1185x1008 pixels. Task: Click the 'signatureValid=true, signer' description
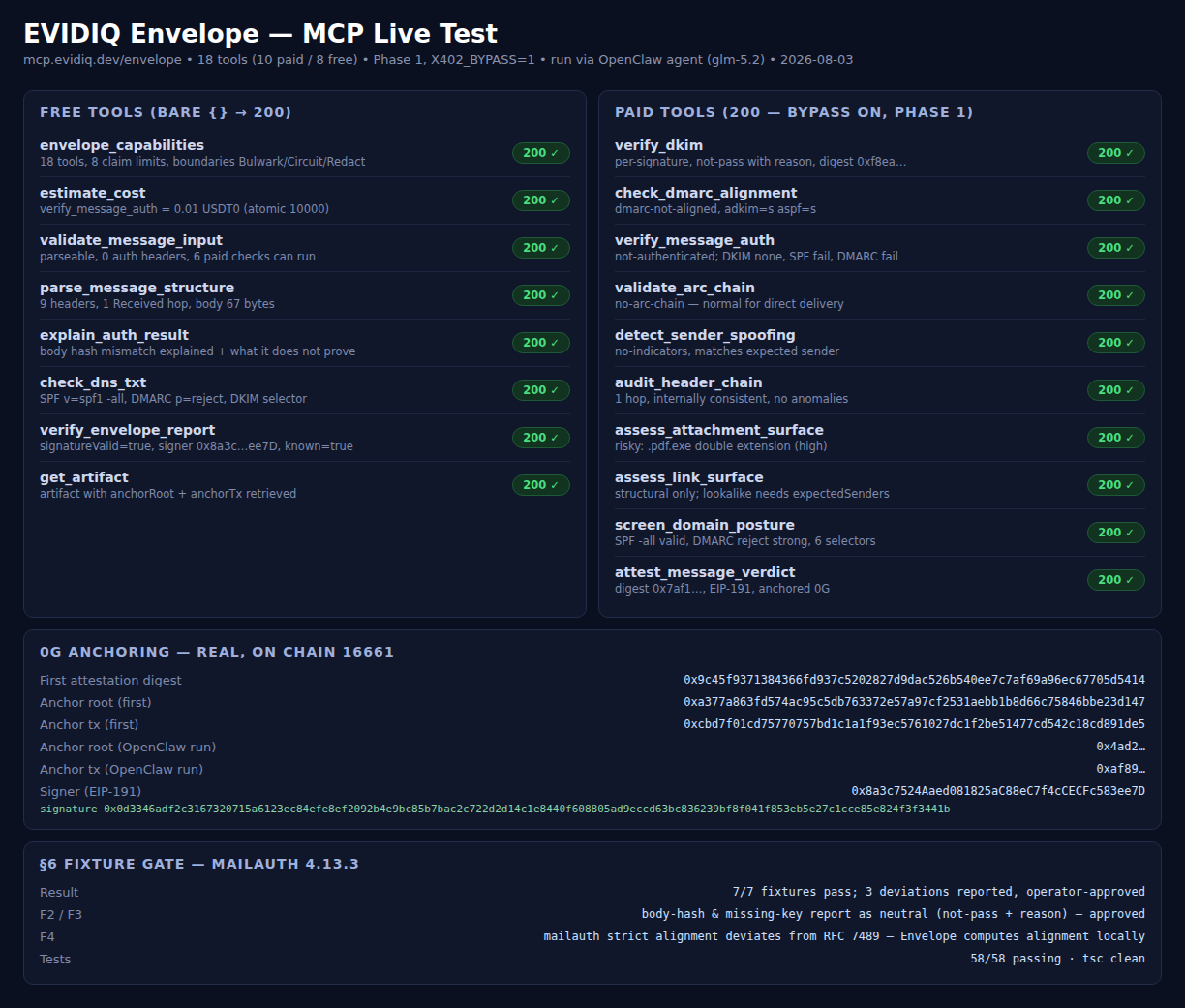coord(197,446)
